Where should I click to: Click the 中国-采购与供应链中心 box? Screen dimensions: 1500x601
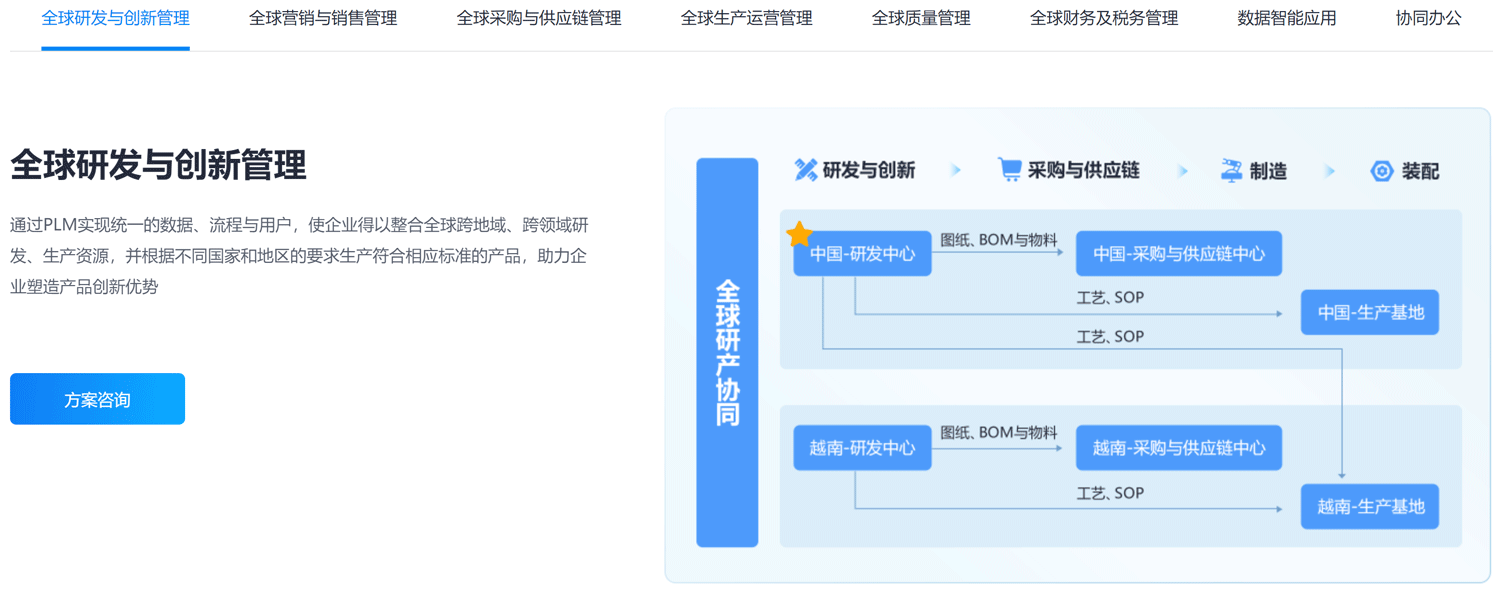tap(1178, 254)
